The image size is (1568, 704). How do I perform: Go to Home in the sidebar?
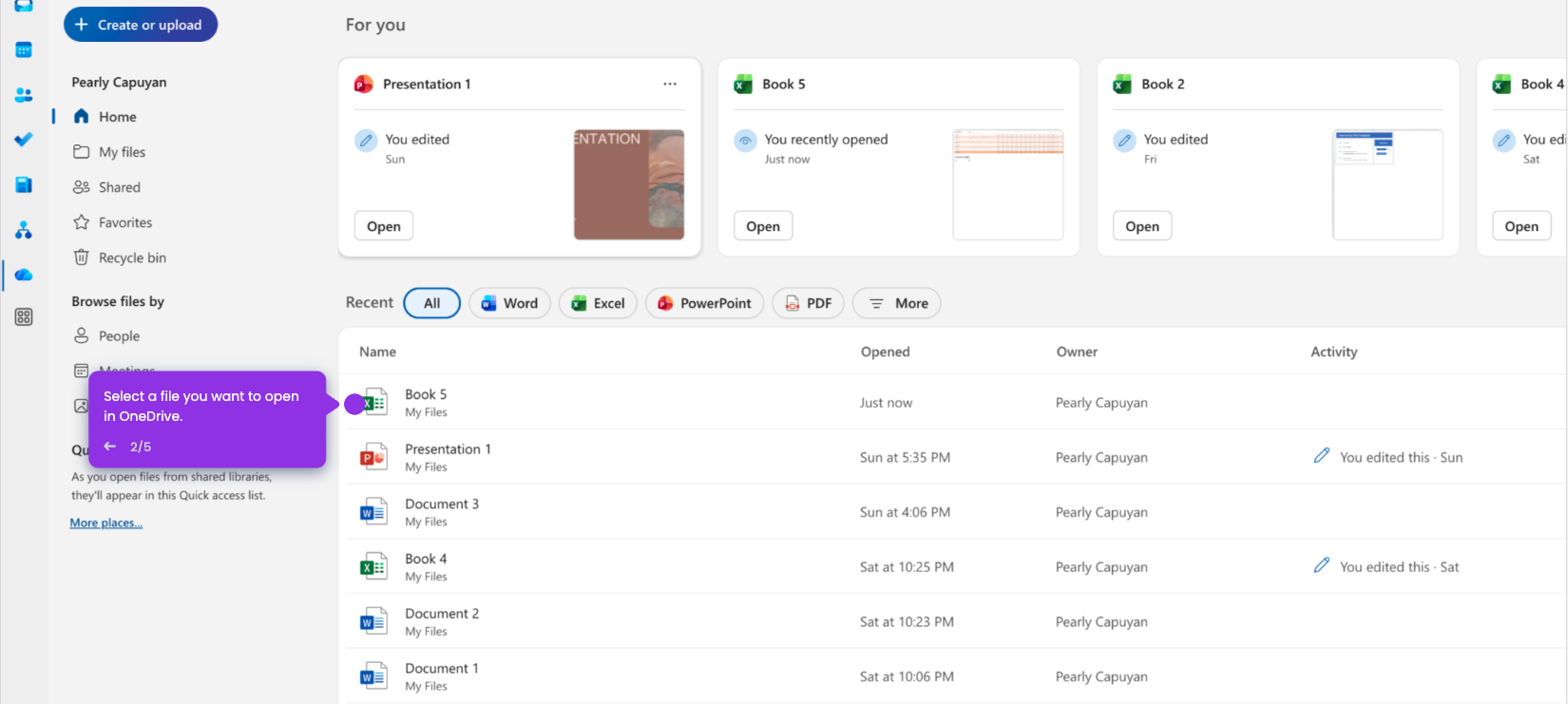click(118, 117)
